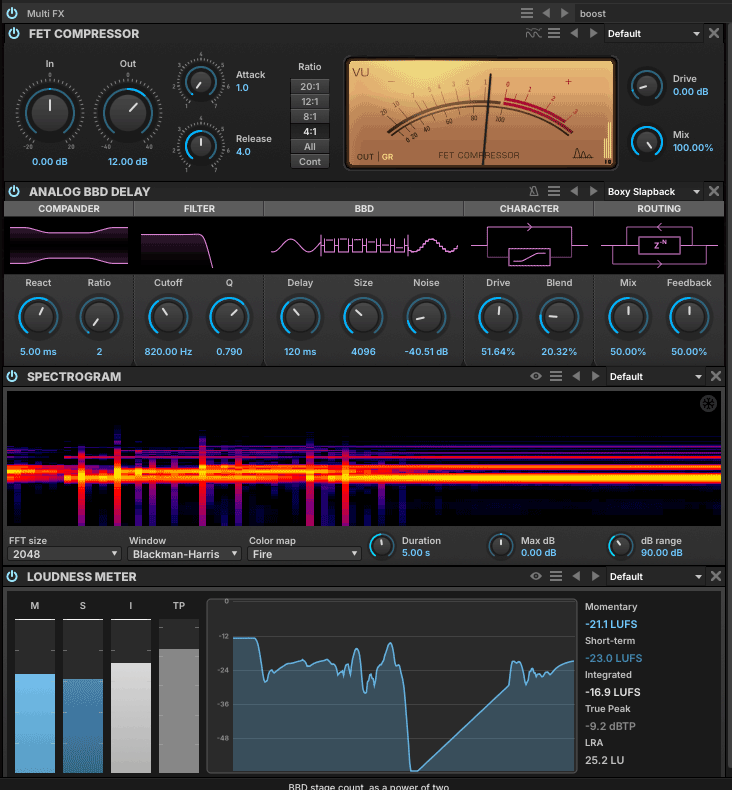Remove the Spectrogram module
The image size is (732, 790).
[716, 376]
